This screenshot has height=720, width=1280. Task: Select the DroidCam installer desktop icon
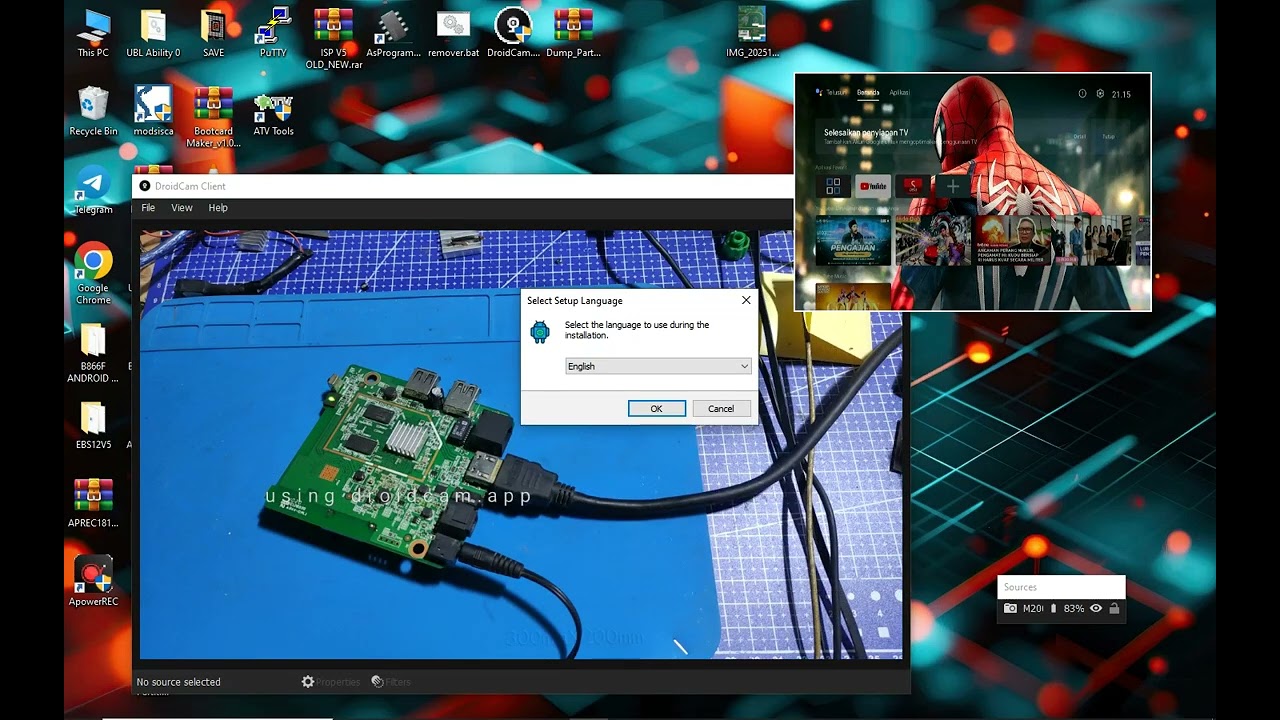click(513, 33)
